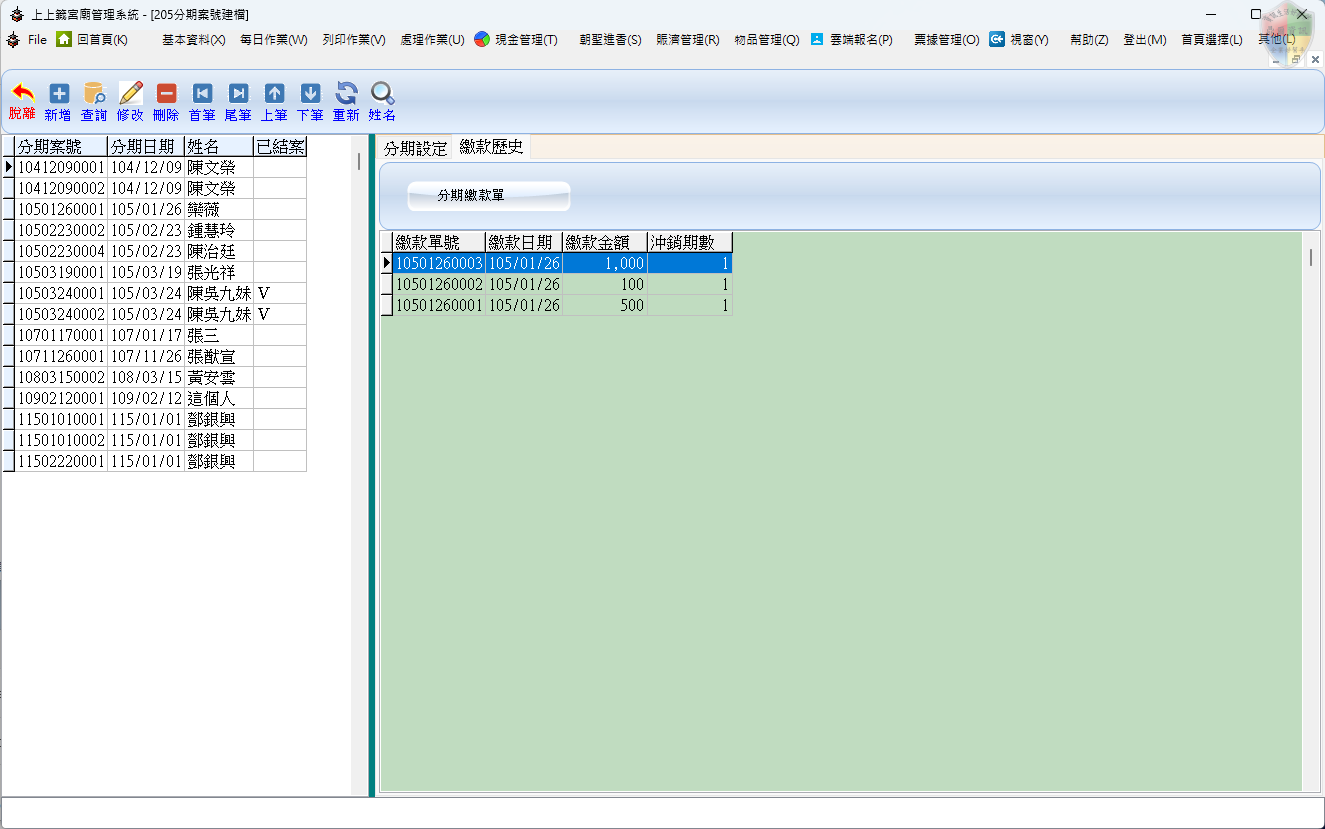Select payment row 10501260002
Image resolution: width=1325 pixels, height=829 pixels.
pyautogui.click(x=439, y=284)
